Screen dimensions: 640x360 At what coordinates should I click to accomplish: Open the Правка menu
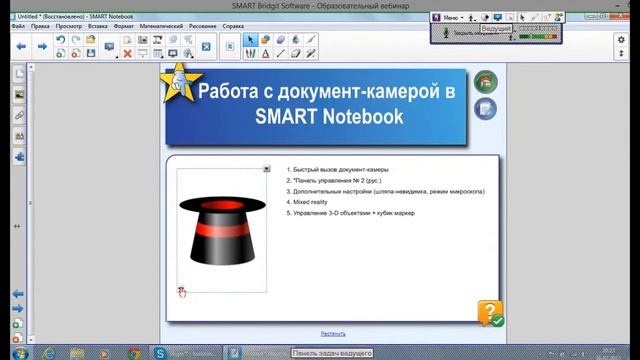click(40, 26)
